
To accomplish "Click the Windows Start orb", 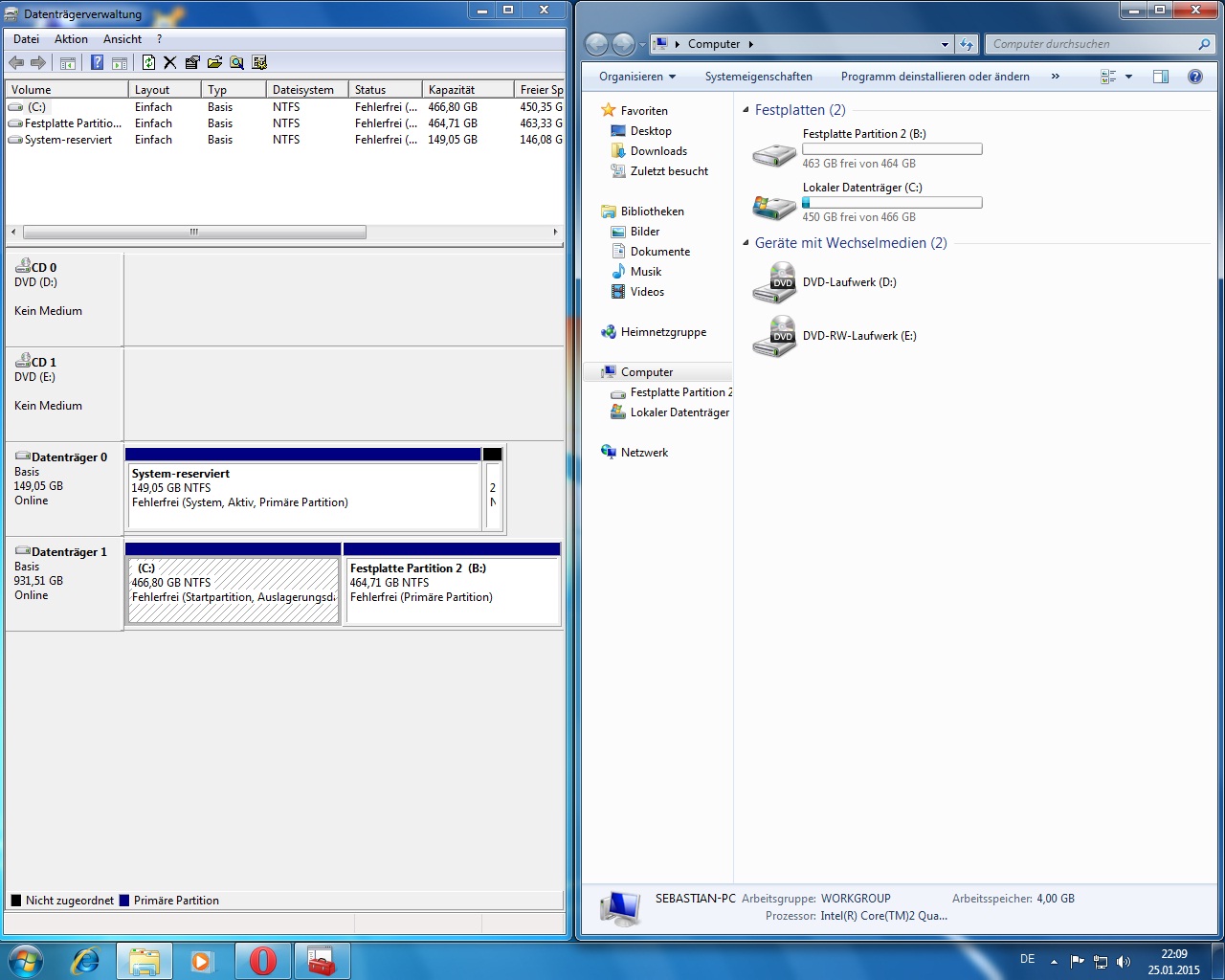I will (x=26, y=961).
